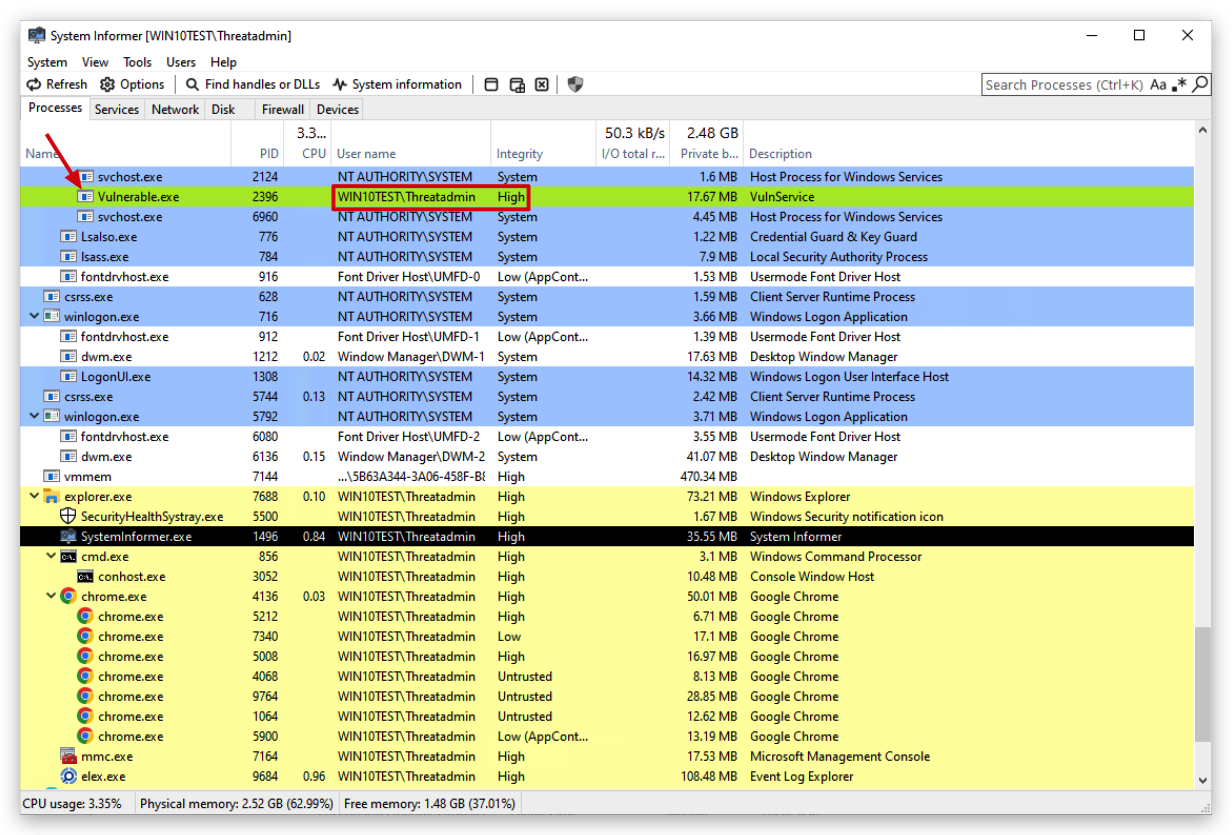1232x835 pixels.
Task: Click the cmd.exe console icon
Action: [68, 557]
